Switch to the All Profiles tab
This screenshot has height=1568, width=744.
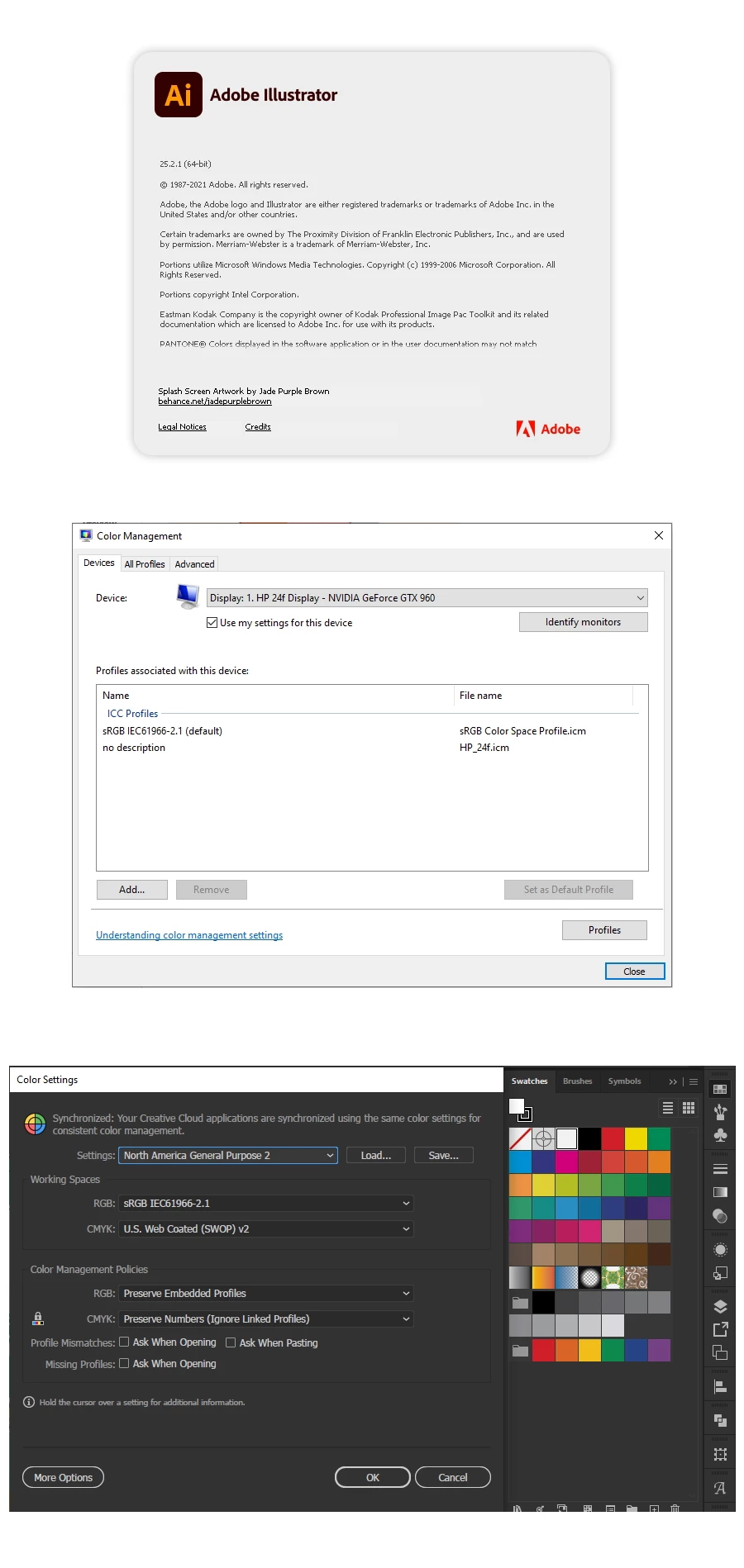(145, 564)
